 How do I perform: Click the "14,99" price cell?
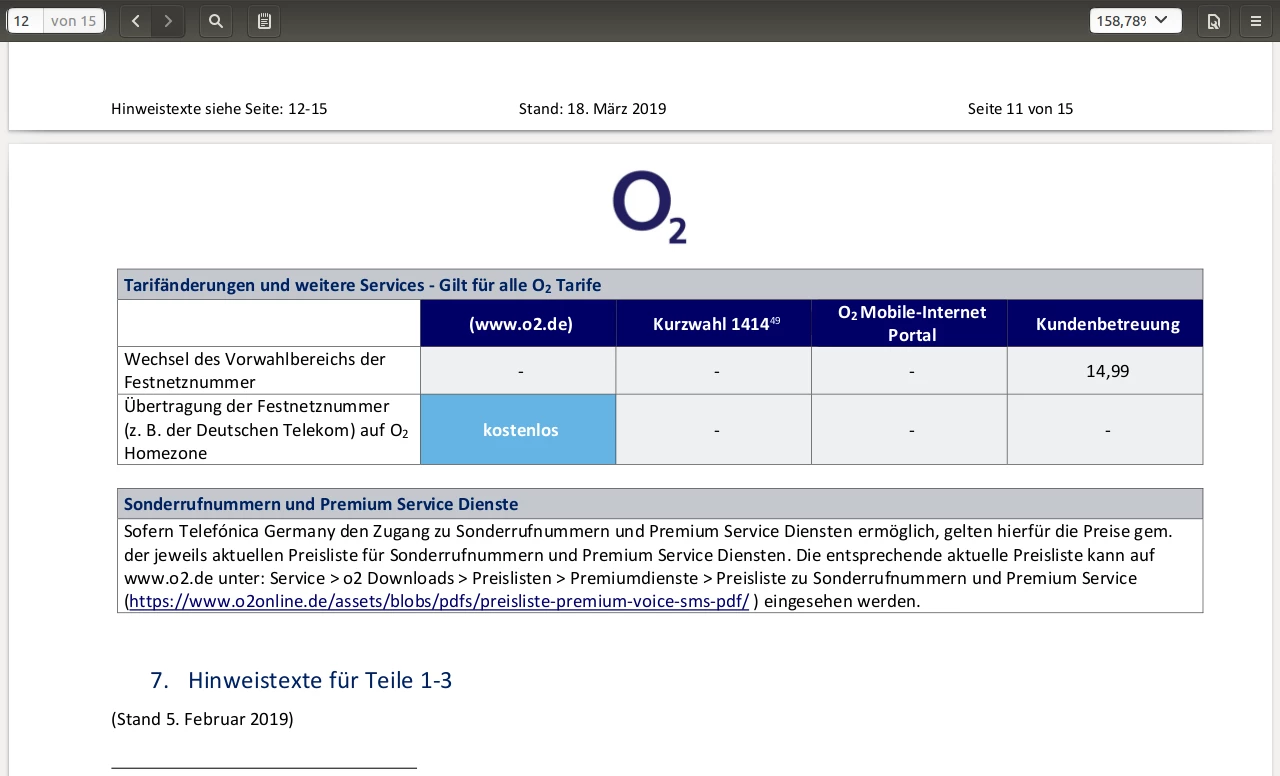(x=1107, y=371)
